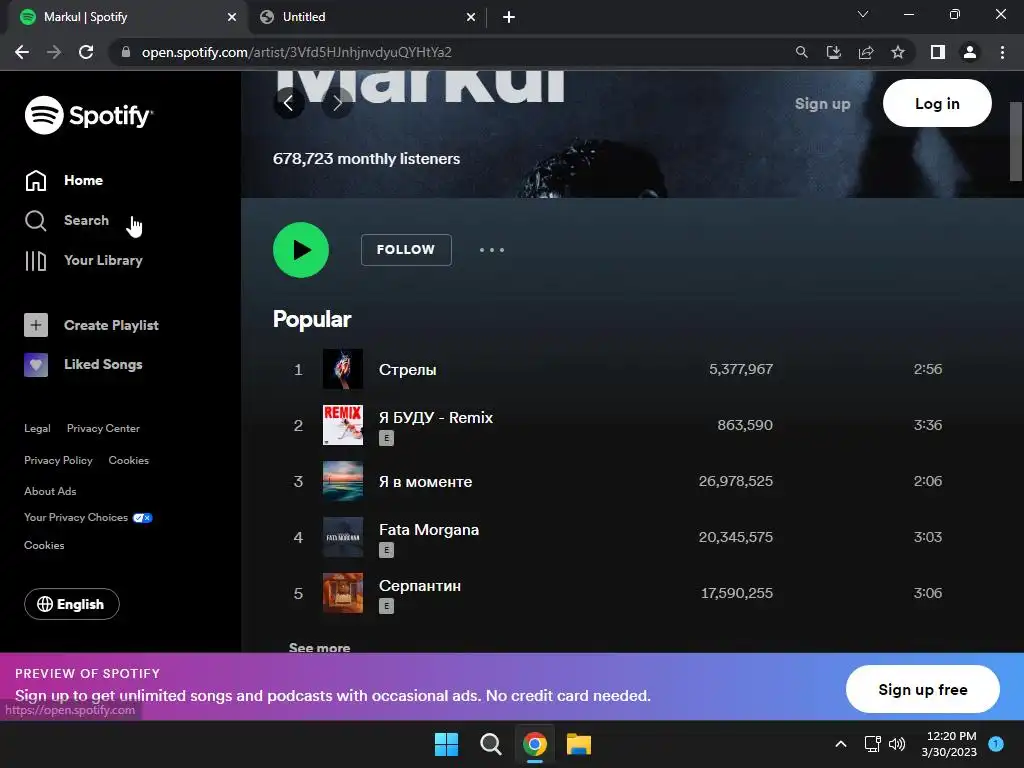Click the Серпантин cover art
The width and height of the screenshot is (1024, 768).
tap(343, 593)
